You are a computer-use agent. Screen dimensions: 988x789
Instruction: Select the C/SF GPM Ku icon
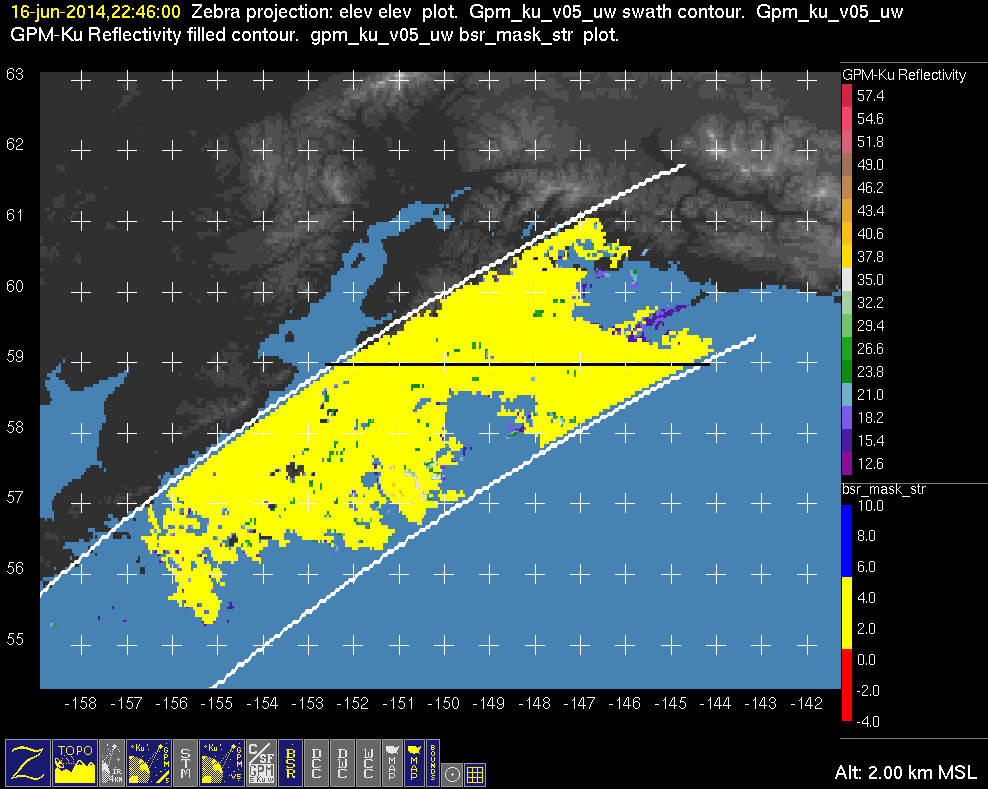coord(260,762)
